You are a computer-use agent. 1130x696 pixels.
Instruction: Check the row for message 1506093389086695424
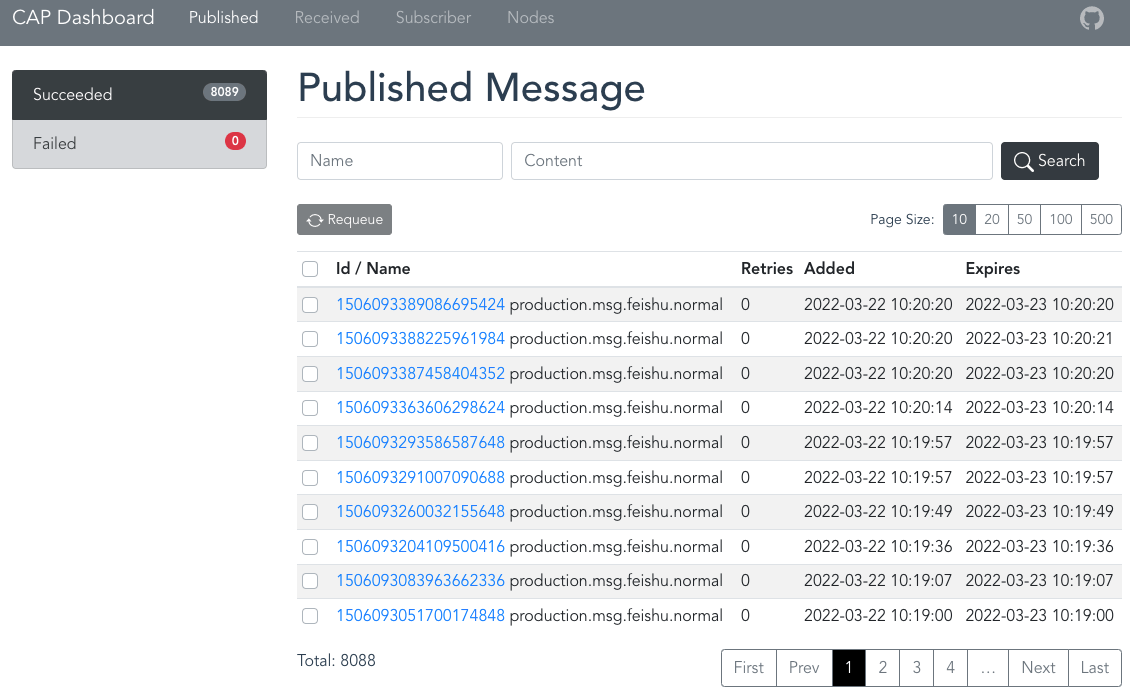pos(310,305)
